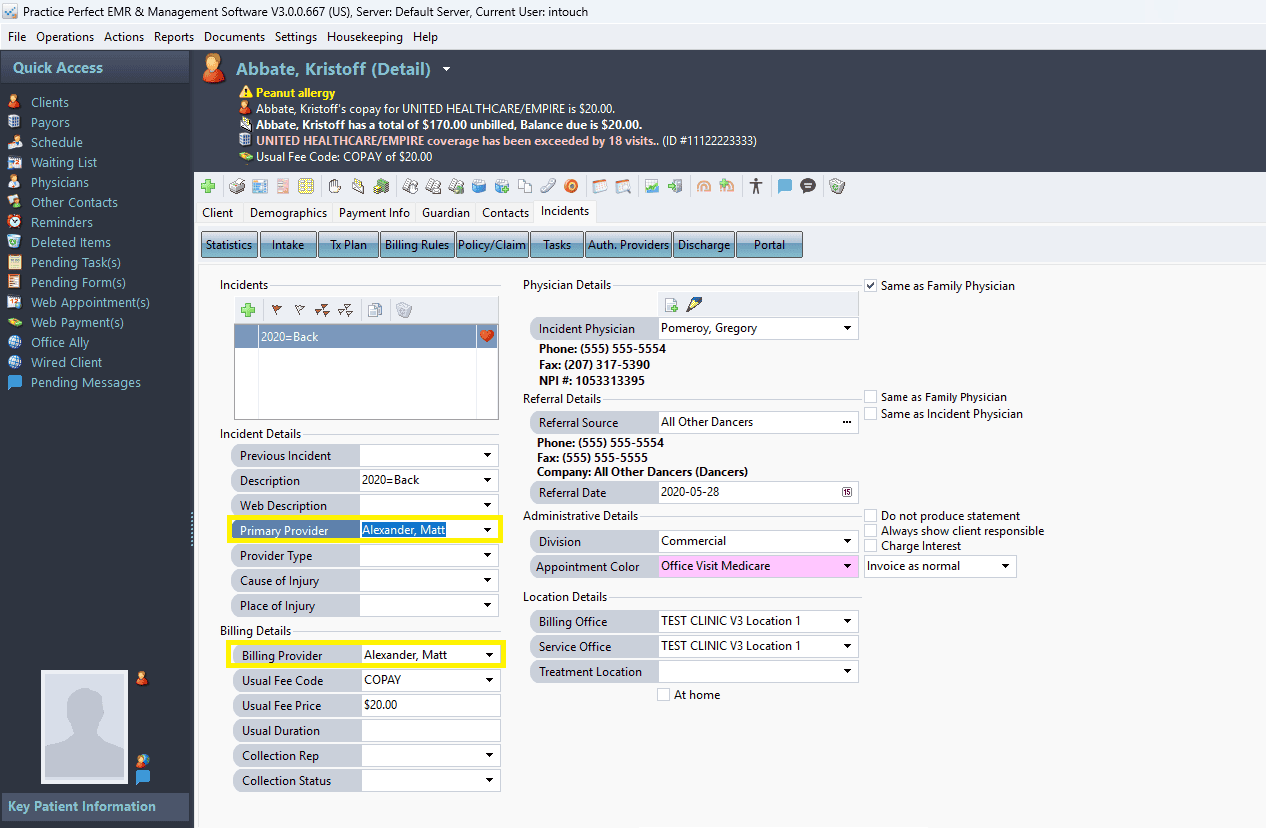Check the Charge Interest box
This screenshot has height=828, width=1266.
[871, 546]
